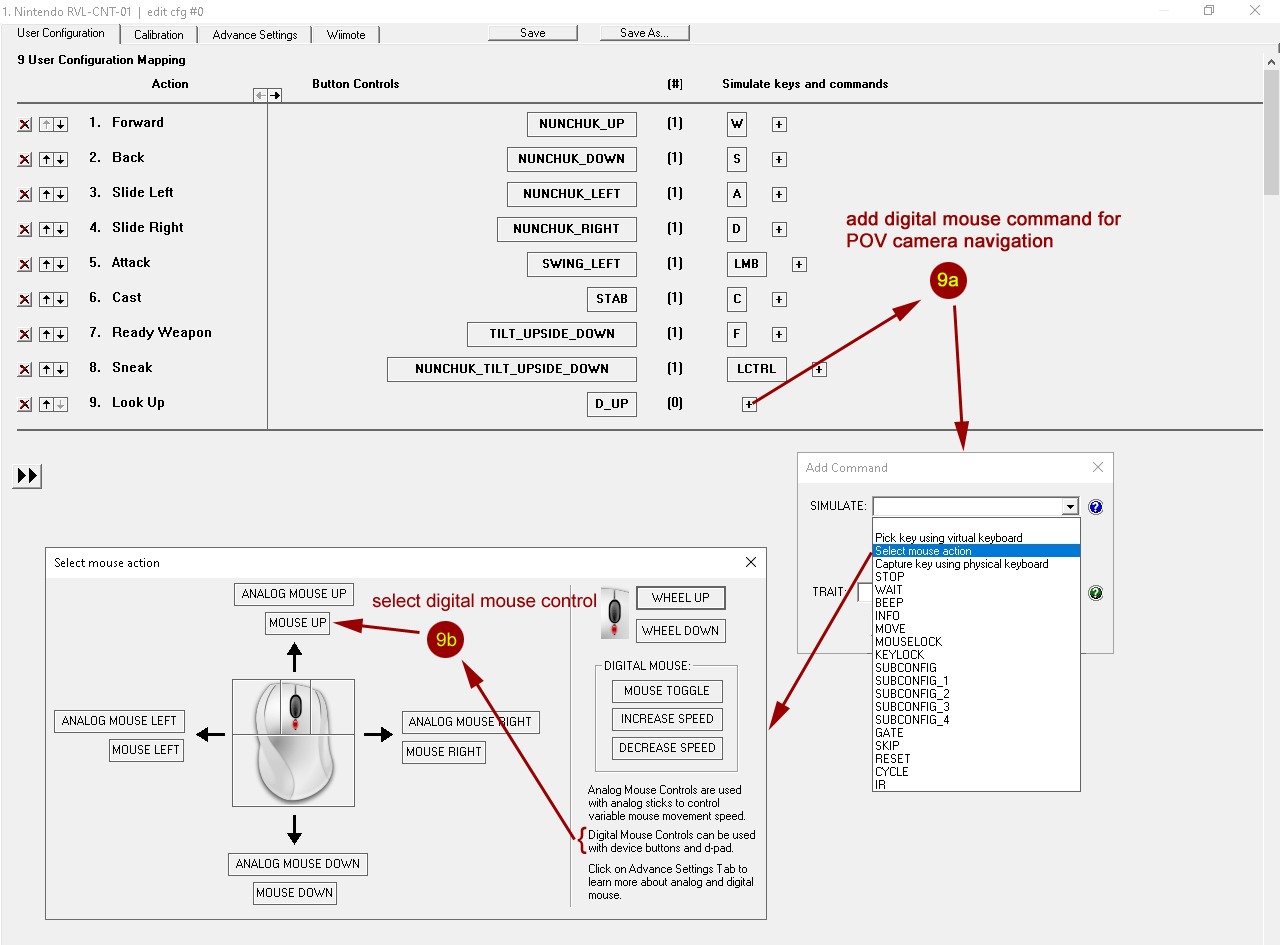Close the Select mouse action dialog
The image size is (1280, 945).
[x=751, y=563]
